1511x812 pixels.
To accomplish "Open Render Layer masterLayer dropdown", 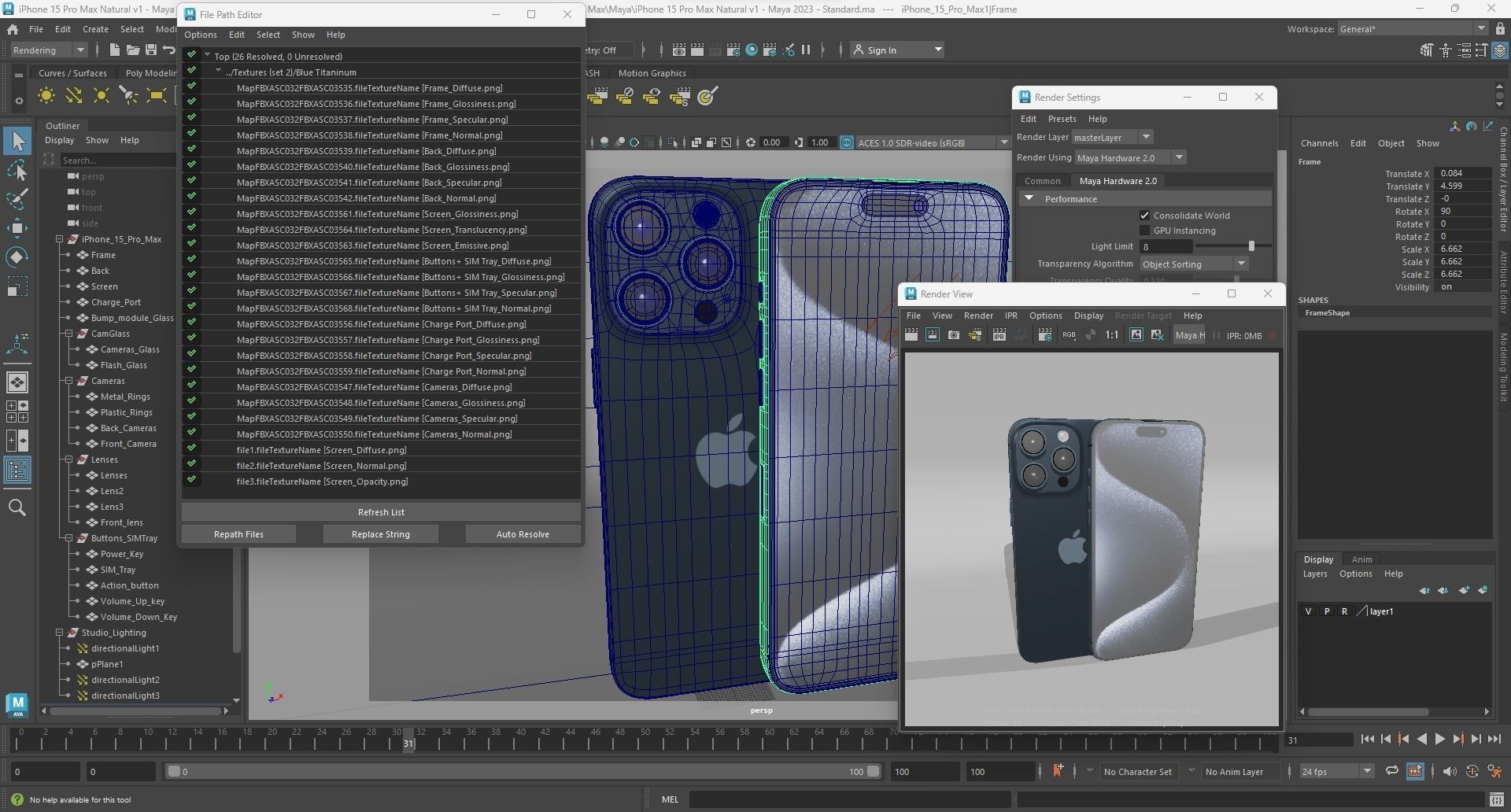I will point(1112,137).
